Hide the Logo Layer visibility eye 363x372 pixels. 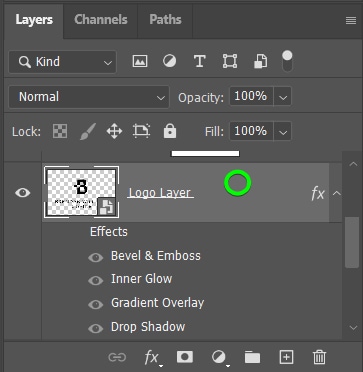[23, 193]
